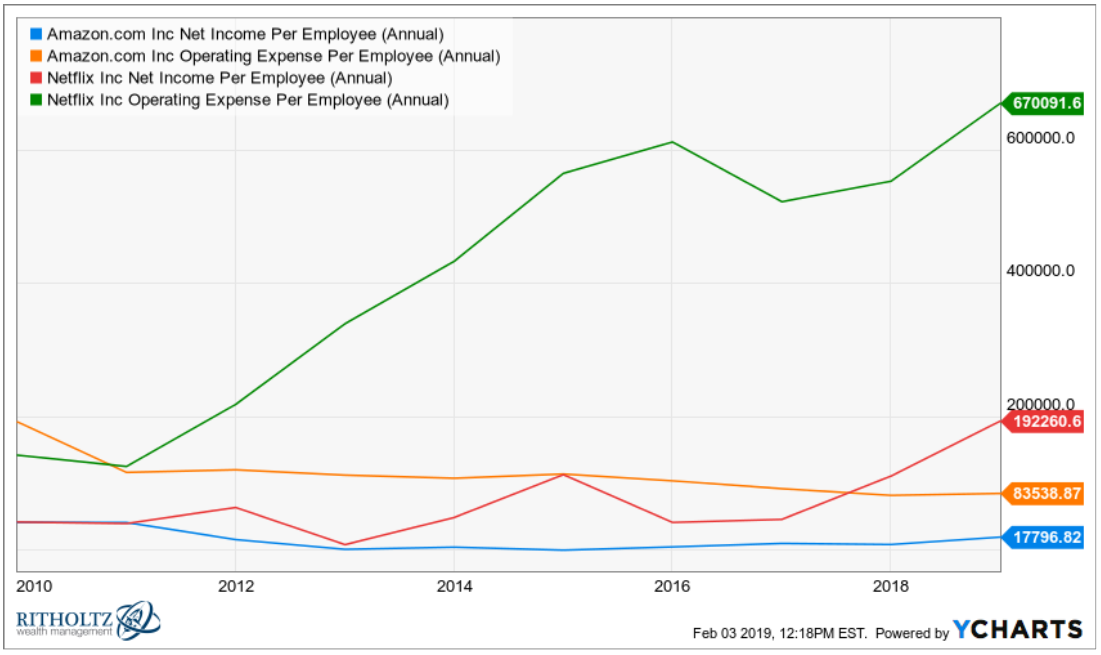Click the 'Feb 03 2019, 12:18PM EST.' timestamp
1101x655 pixels.
click(780, 633)
